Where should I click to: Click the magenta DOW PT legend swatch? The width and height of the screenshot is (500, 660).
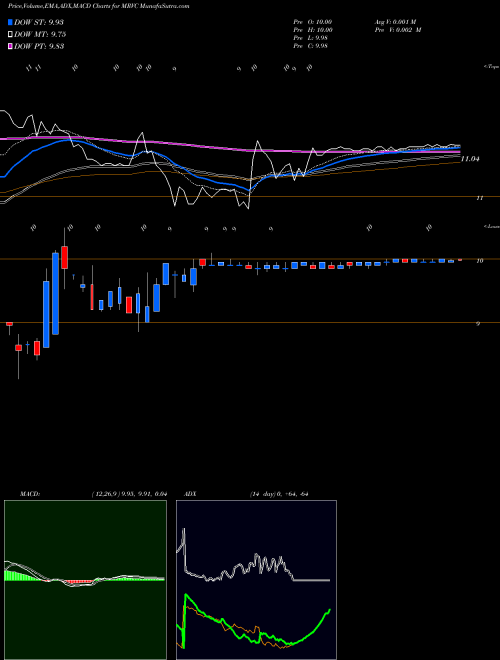coord(10,46)
